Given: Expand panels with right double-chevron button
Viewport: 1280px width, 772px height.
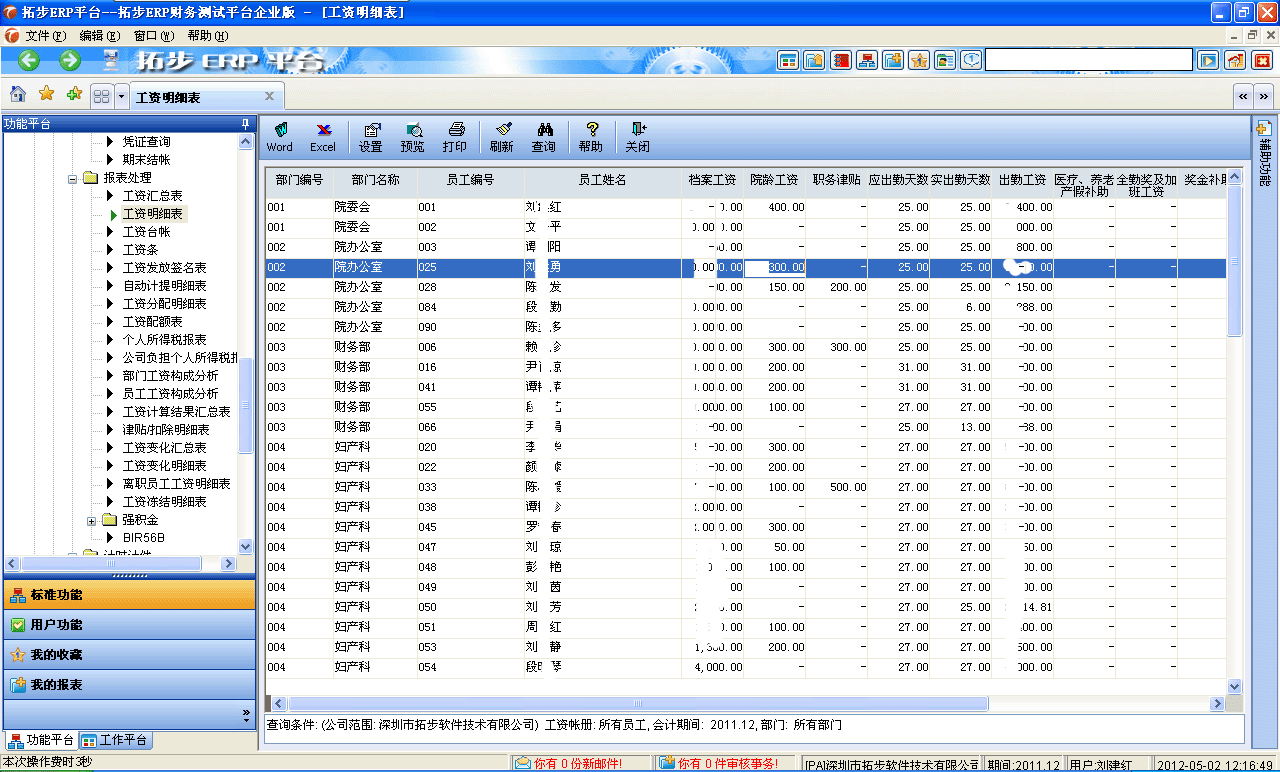Looking at the screenshot, I should [1262, 96].
